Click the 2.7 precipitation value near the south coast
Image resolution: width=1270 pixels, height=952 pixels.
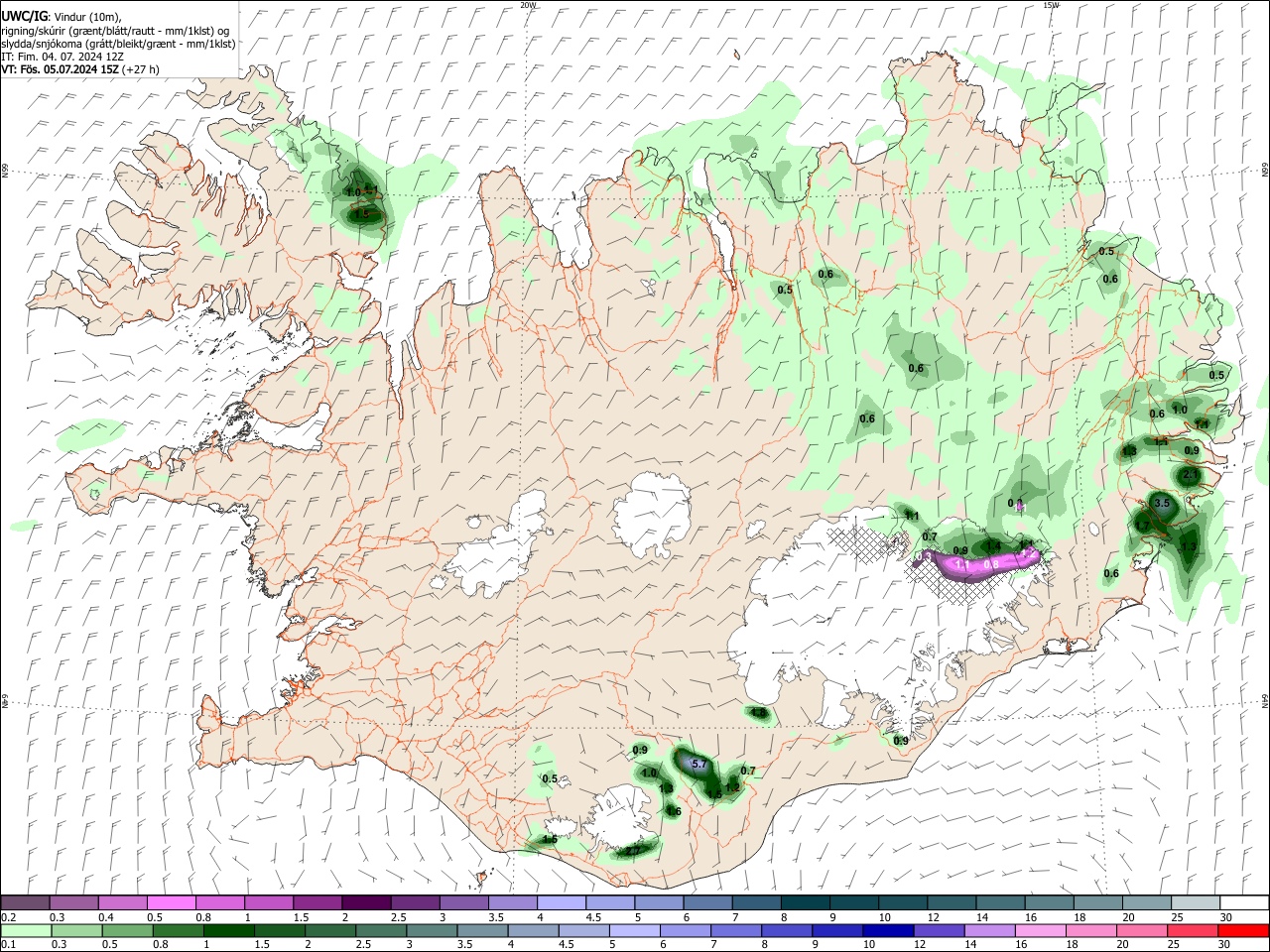pos(632,850)
